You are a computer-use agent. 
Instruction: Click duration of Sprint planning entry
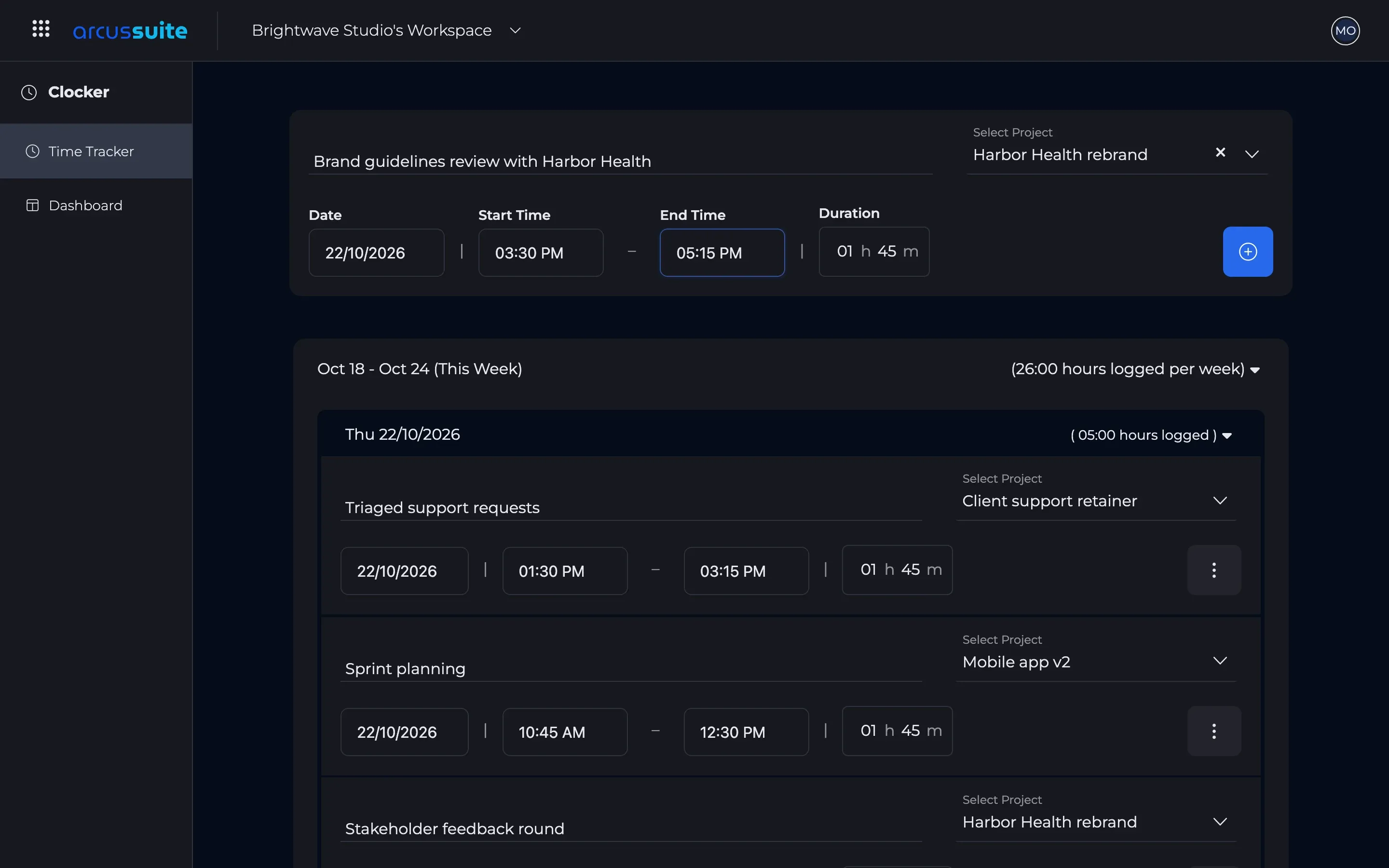tap(897, 731)
